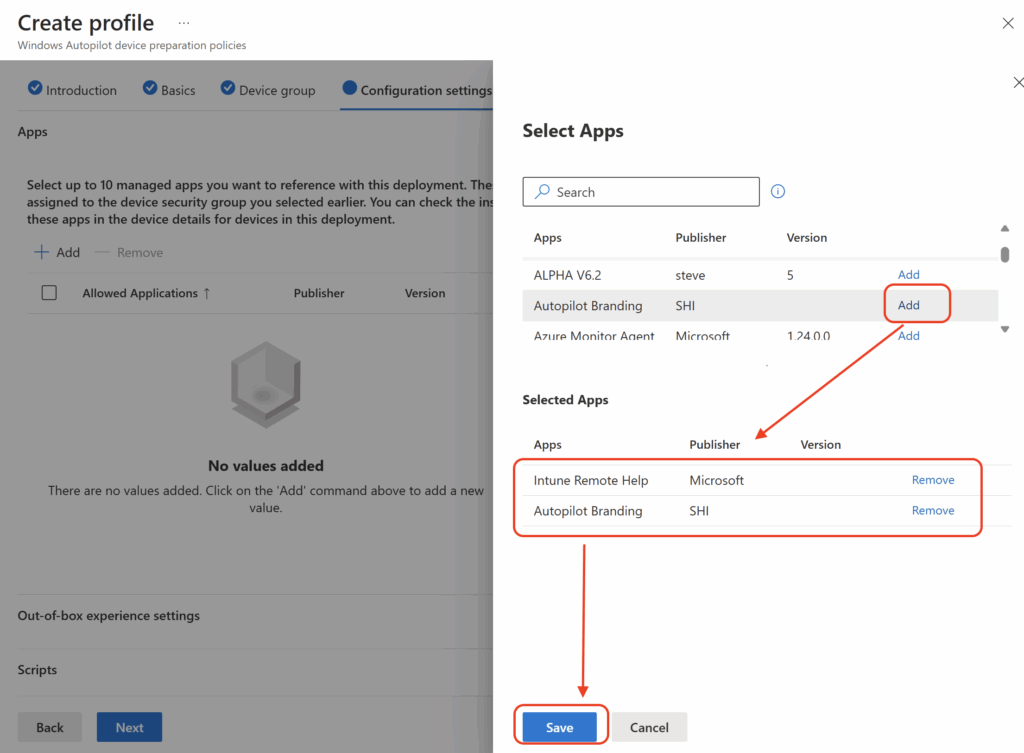1024x753 pixels.
Task: Select Autopilot Branding in available apps list
Action: (x=588, y=306)
